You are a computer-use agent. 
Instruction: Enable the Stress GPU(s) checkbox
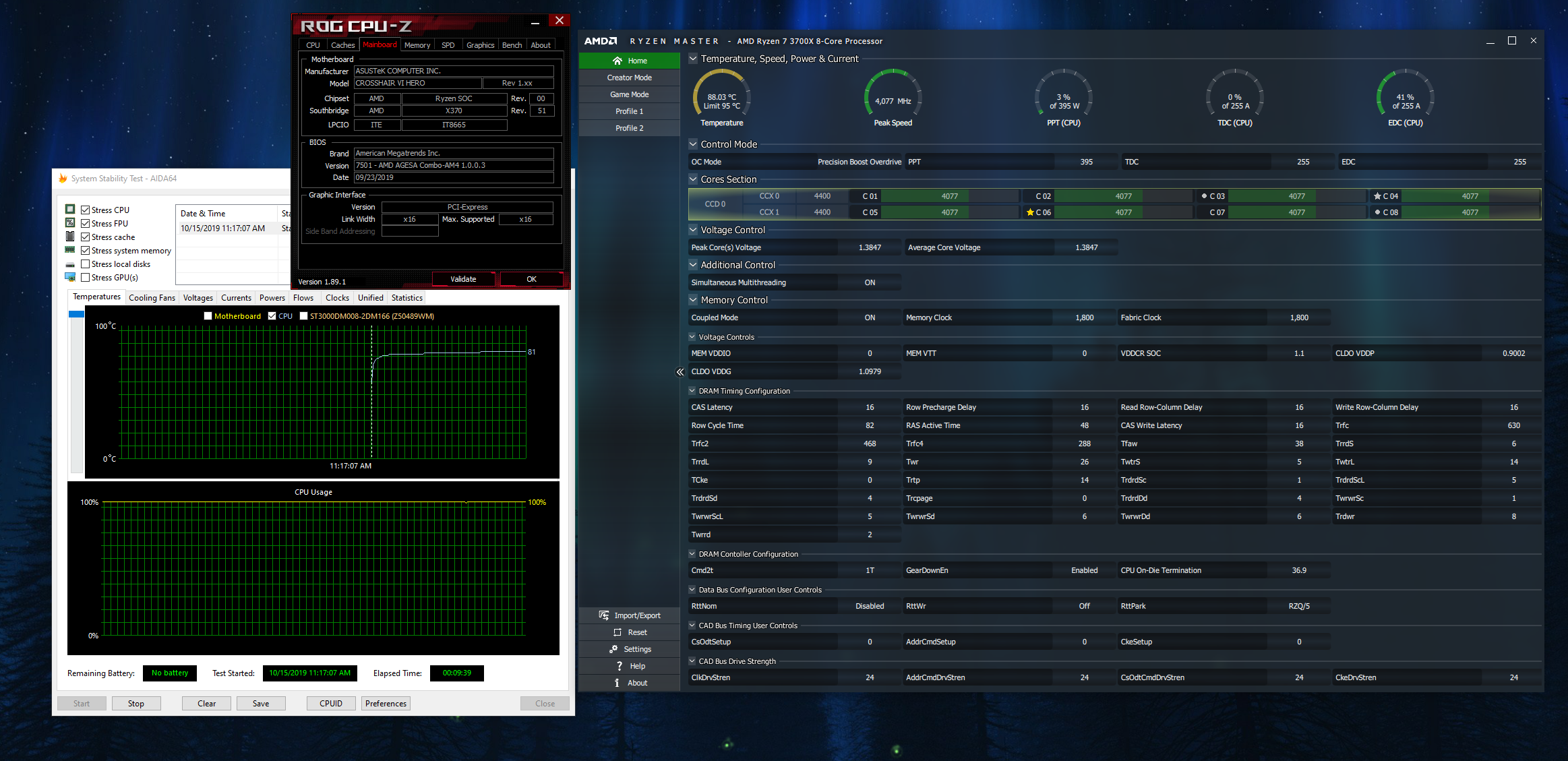click(x=85, y=277)
